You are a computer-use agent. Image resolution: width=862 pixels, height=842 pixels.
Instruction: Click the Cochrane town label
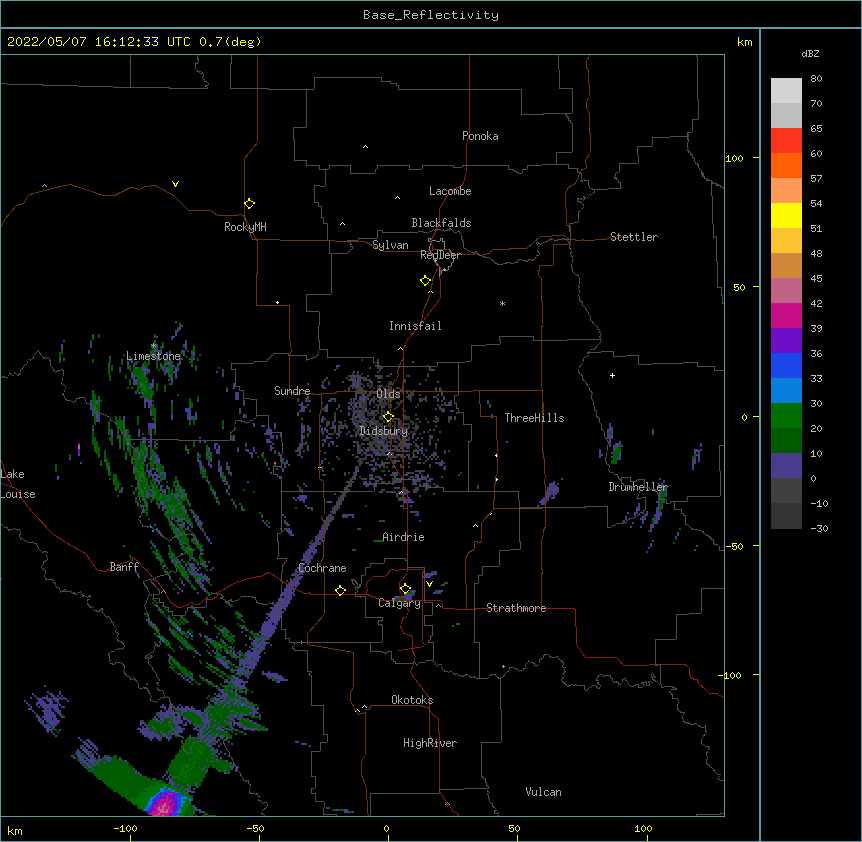pos(322,568)
